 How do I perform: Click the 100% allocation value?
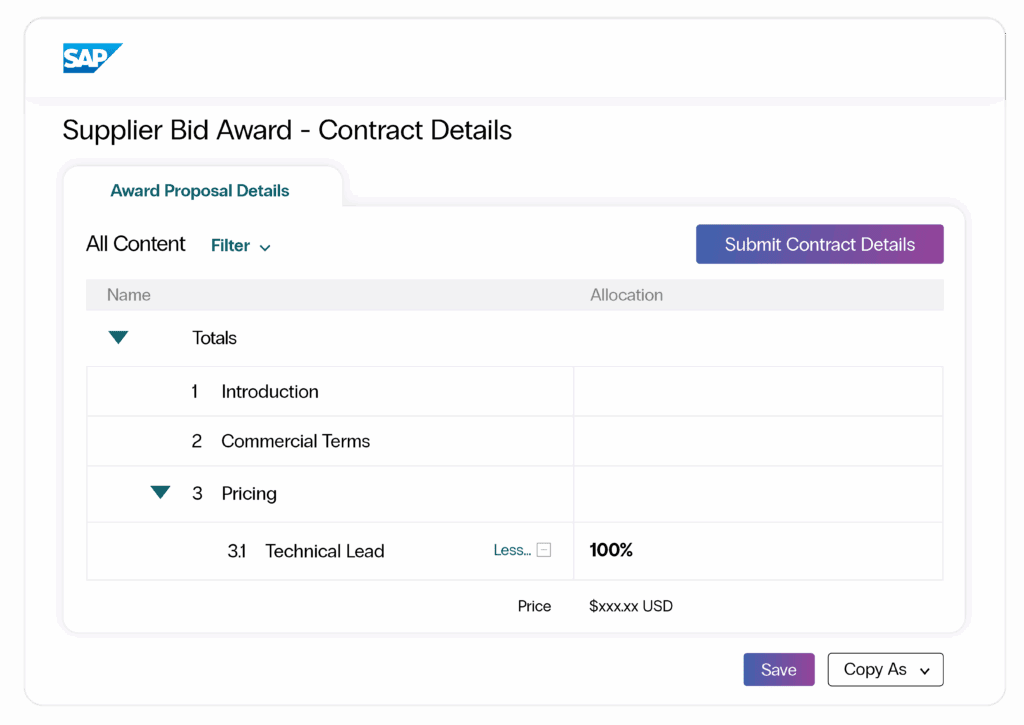point(611,550)
